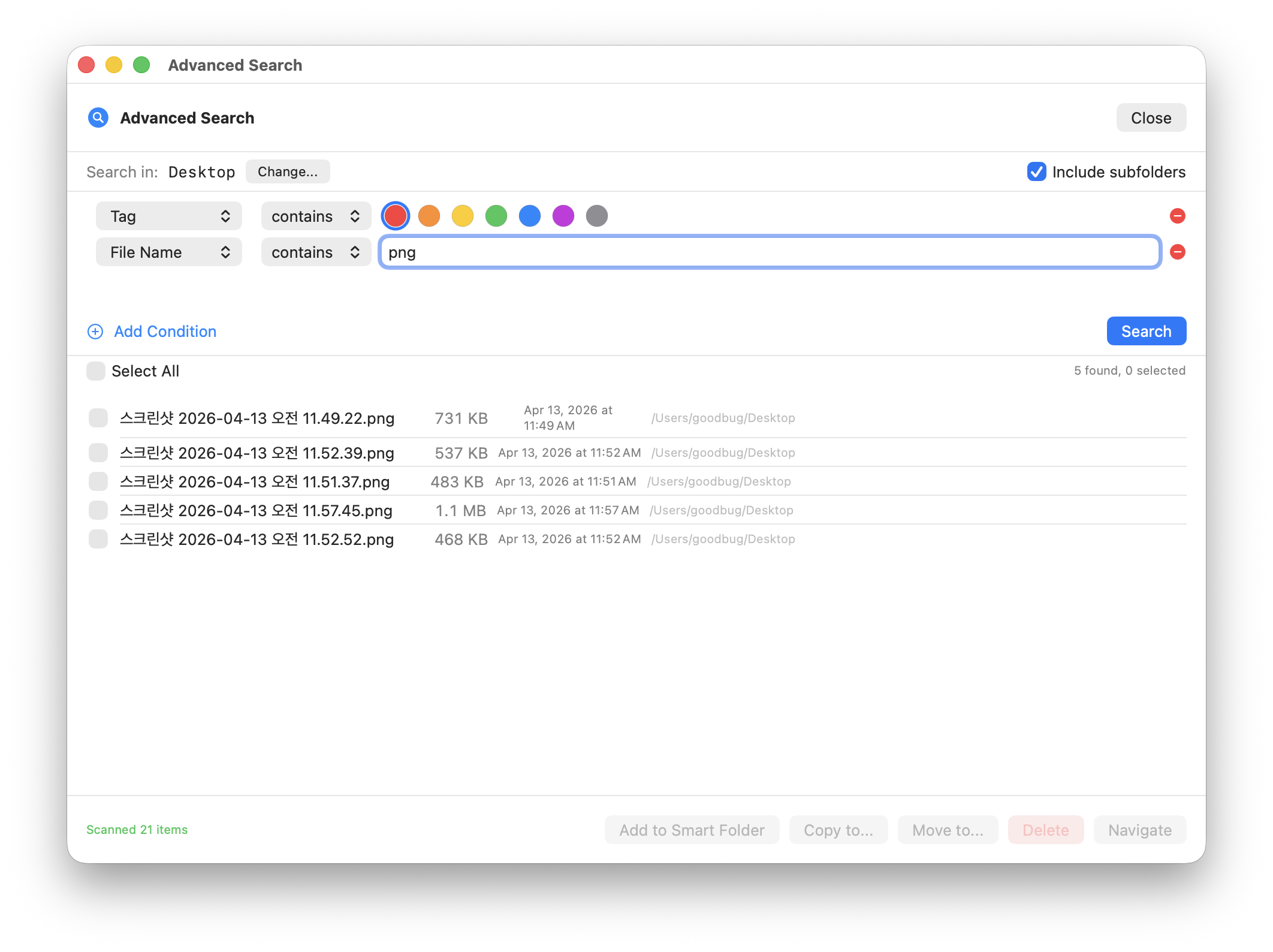The width and height of the screenshot is (1273, 952).
Task: Select the purple tag color
Action: coord(563,216)
